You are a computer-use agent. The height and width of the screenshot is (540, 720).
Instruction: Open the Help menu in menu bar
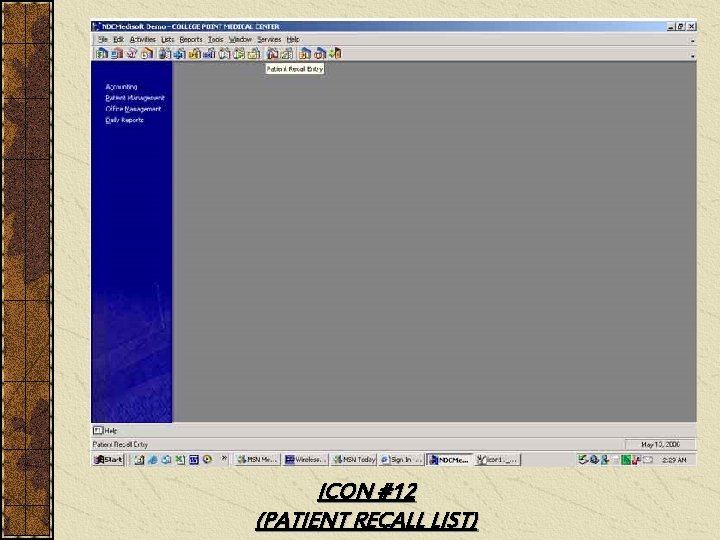[293, 39]
